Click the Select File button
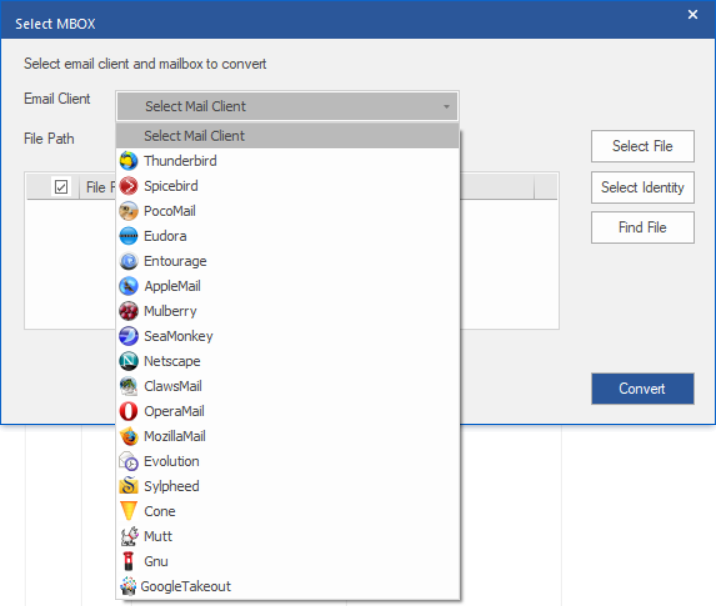716x607 pixels. click(x=642, y=146)
